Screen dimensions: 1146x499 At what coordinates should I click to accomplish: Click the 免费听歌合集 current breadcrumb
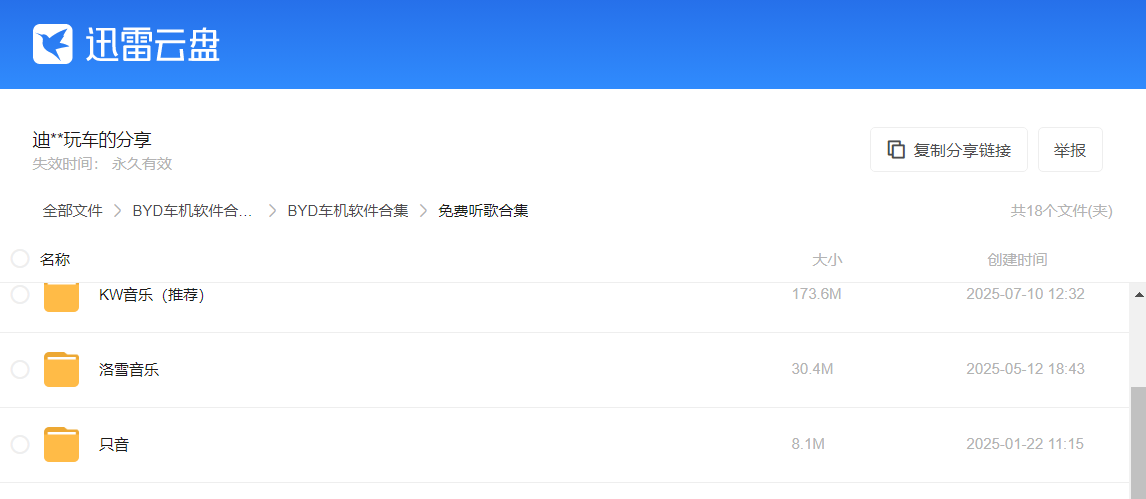click(x=483, y=211)
